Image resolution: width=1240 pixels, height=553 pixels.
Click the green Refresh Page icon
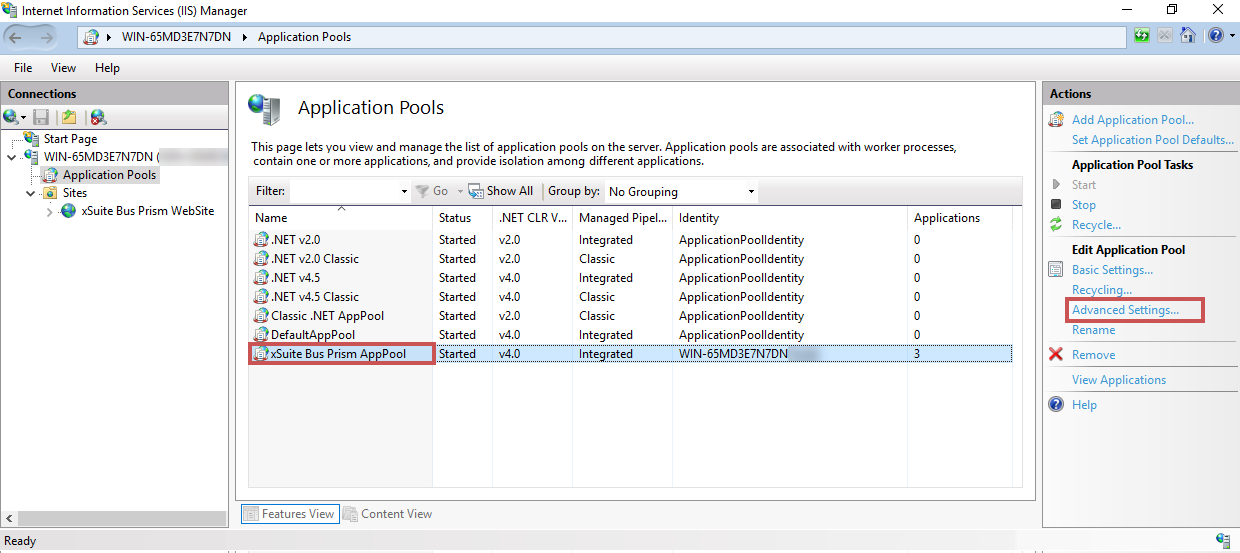pyautogui.click(x=1142, y=36)
